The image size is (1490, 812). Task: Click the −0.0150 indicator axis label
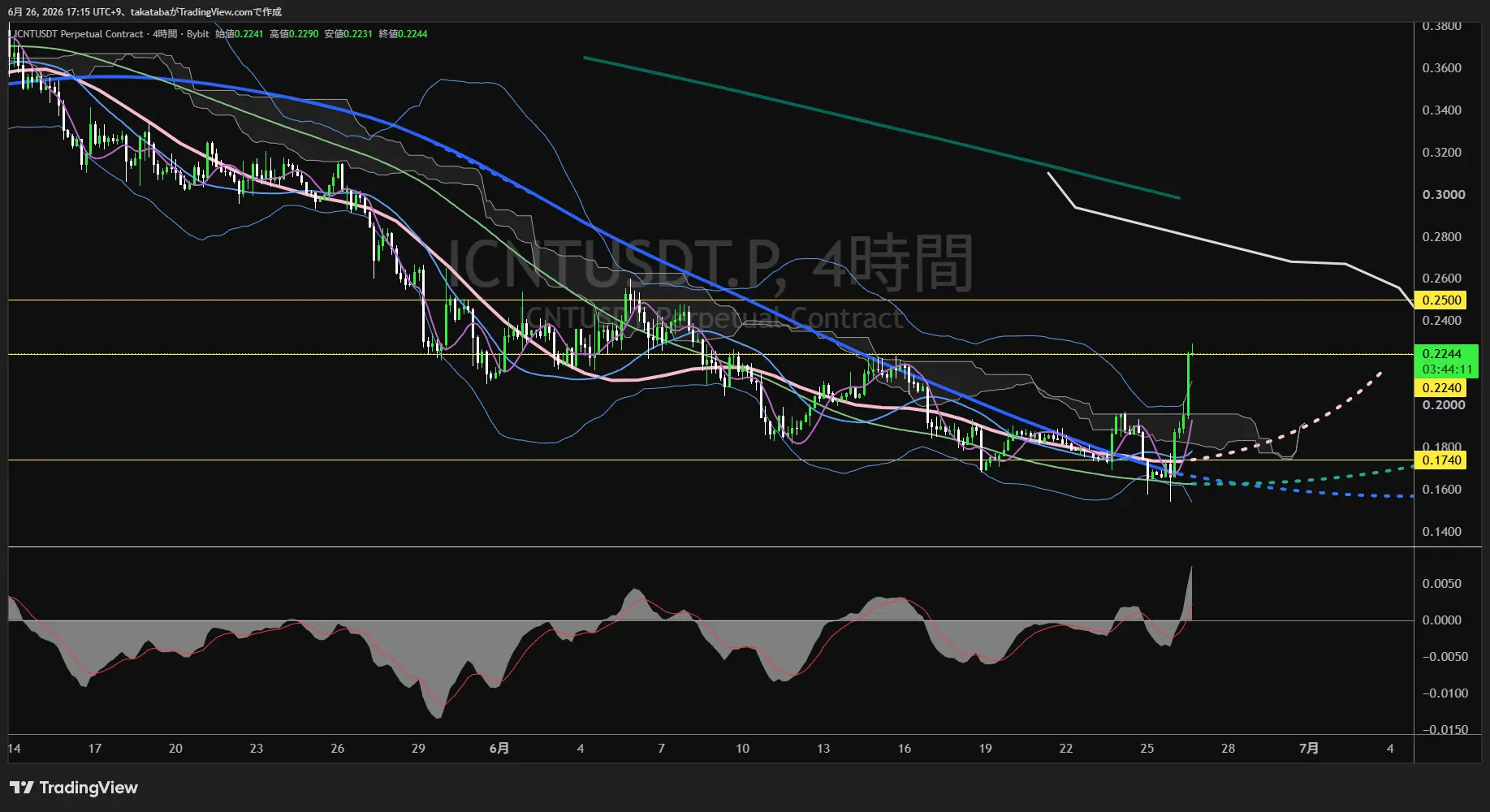click(x=1445, y=730)
